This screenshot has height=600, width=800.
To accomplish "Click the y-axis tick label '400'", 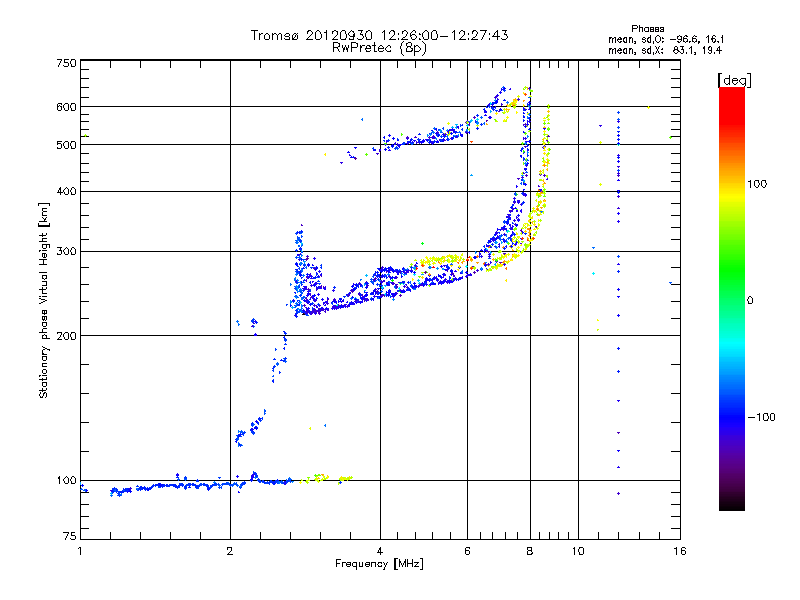I will tap(66, 192).
